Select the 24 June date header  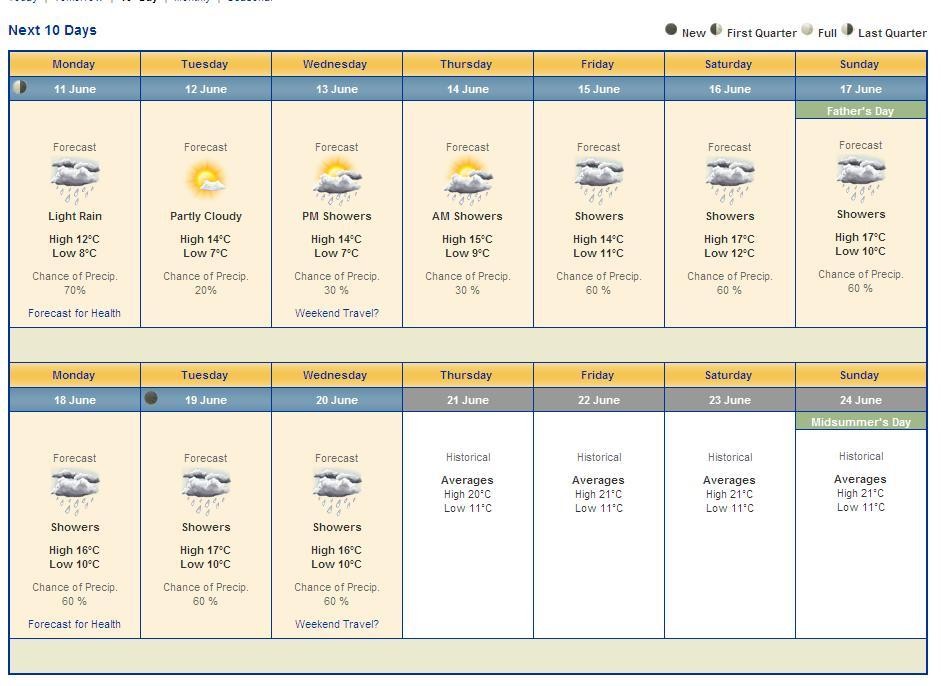861,400
